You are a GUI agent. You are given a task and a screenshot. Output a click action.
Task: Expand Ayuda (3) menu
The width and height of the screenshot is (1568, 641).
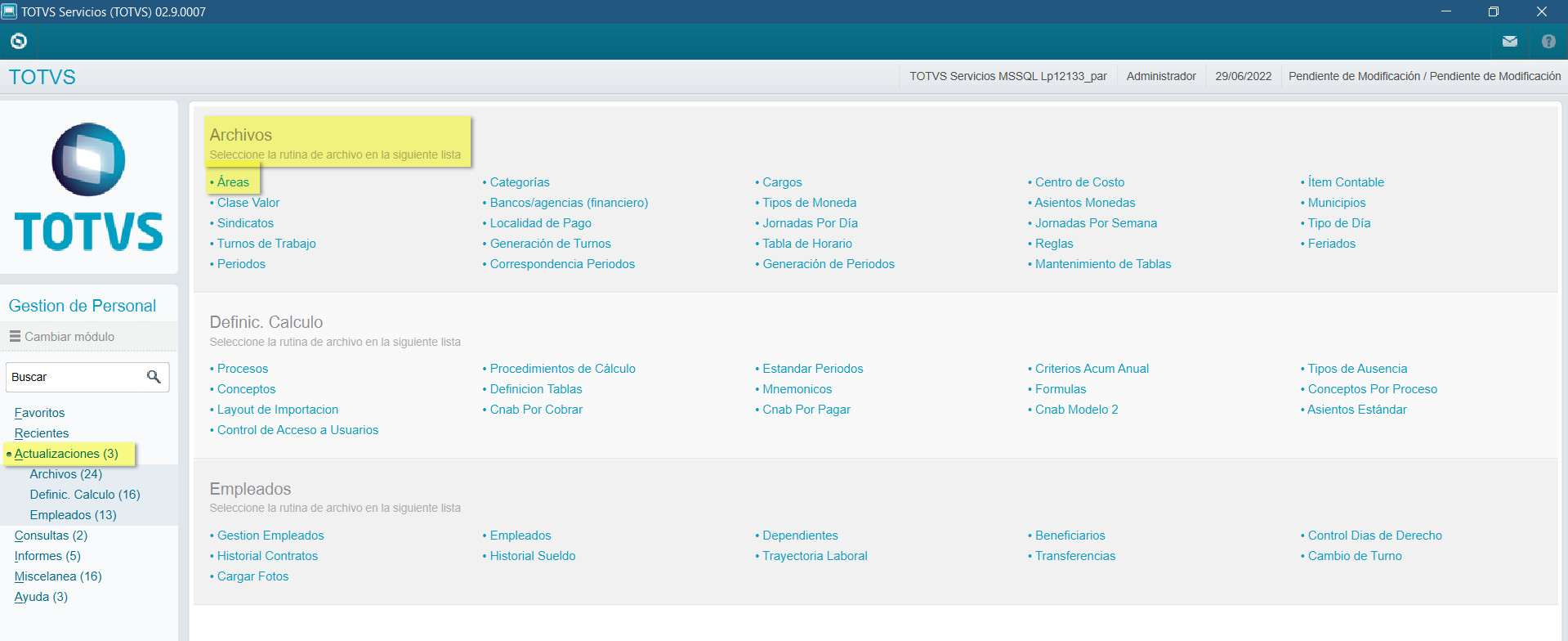point(41,597)
